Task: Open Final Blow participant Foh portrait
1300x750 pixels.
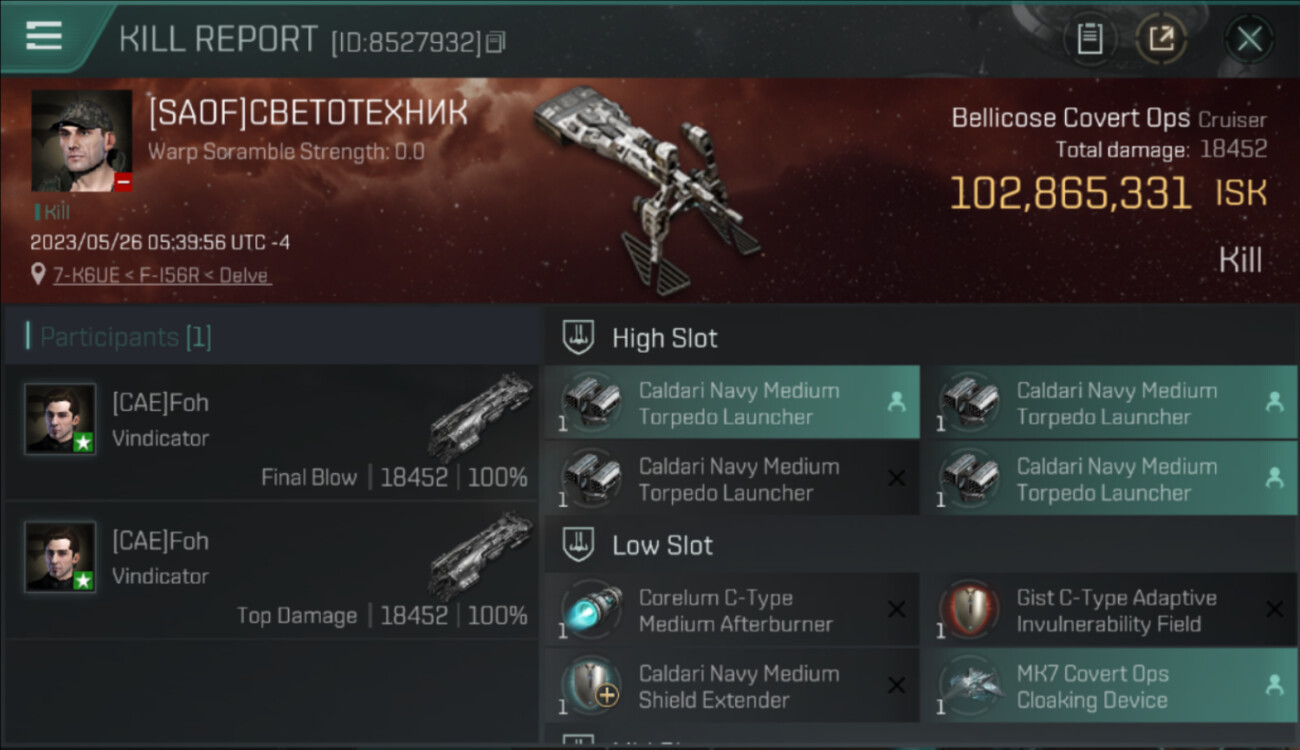Action: (x=61, y=419)
